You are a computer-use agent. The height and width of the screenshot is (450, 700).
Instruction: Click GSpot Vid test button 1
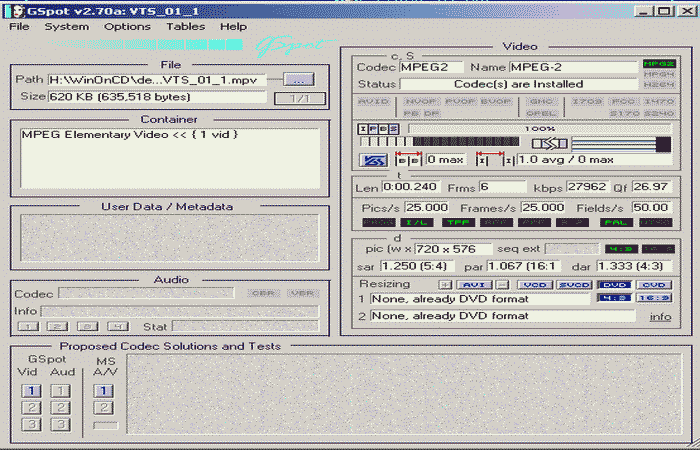pos(32,391)
